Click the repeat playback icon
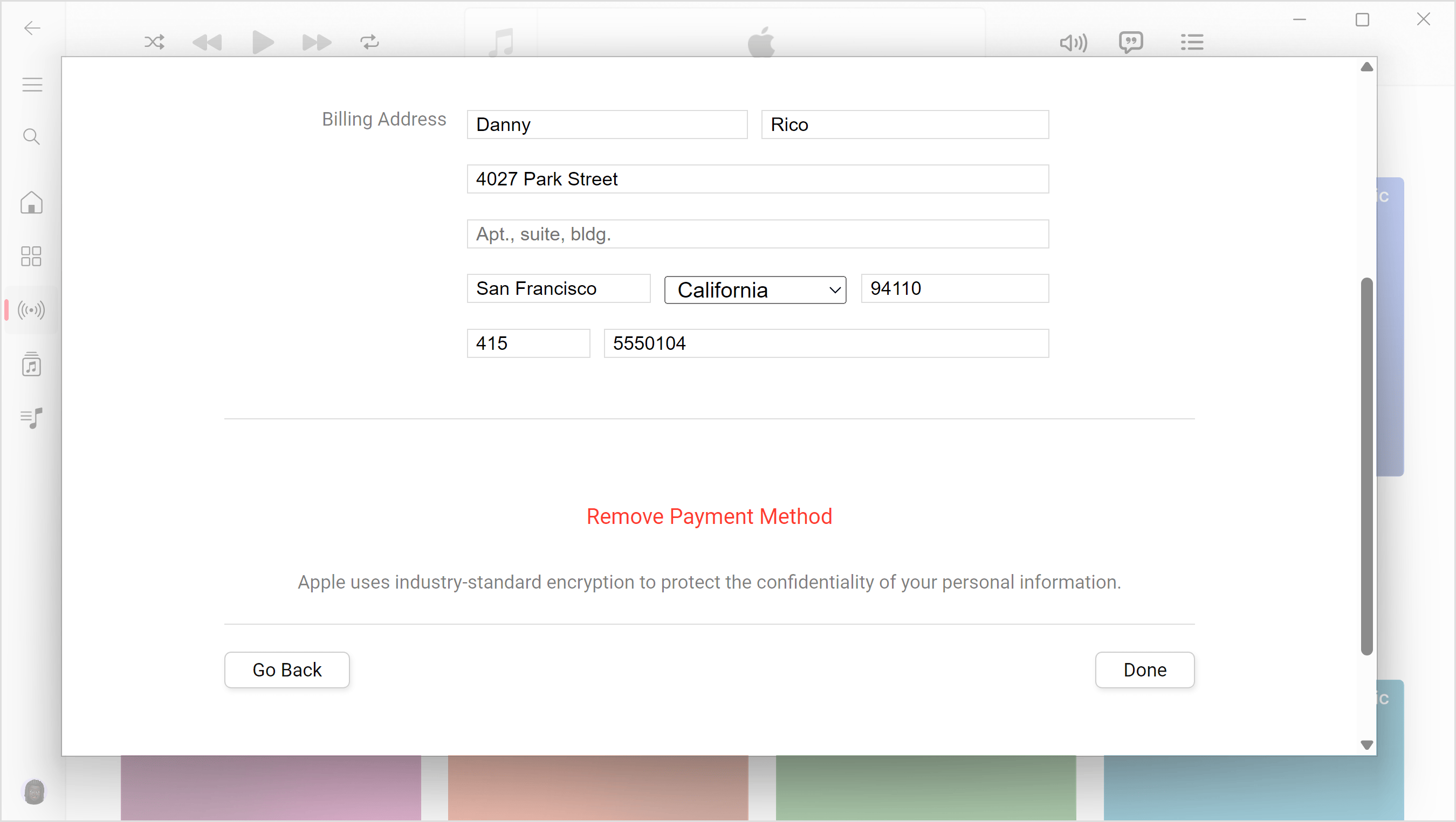 [x=370, y=41]
